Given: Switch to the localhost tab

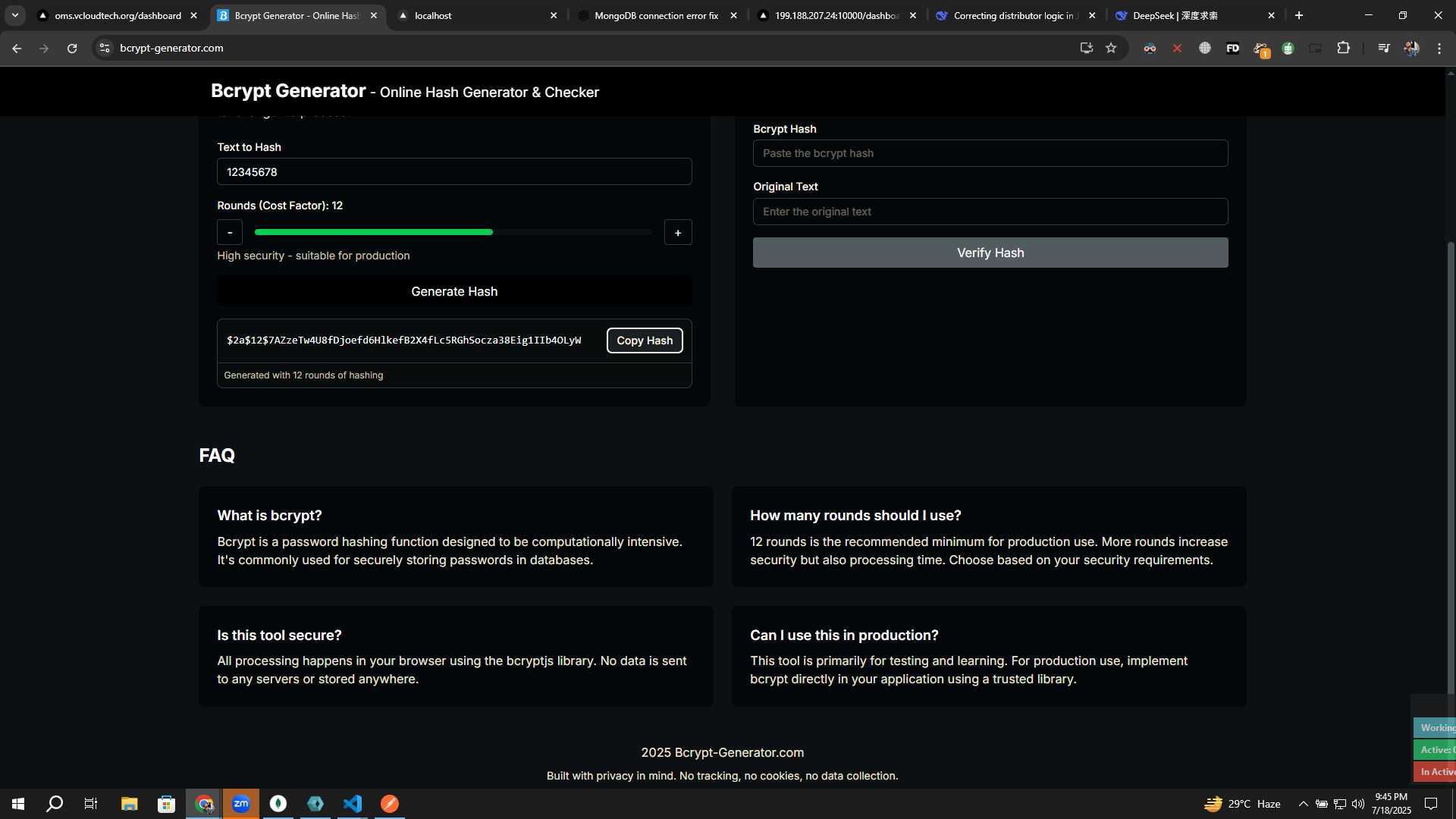Looking at the screenshot, I should pos(479,15).
